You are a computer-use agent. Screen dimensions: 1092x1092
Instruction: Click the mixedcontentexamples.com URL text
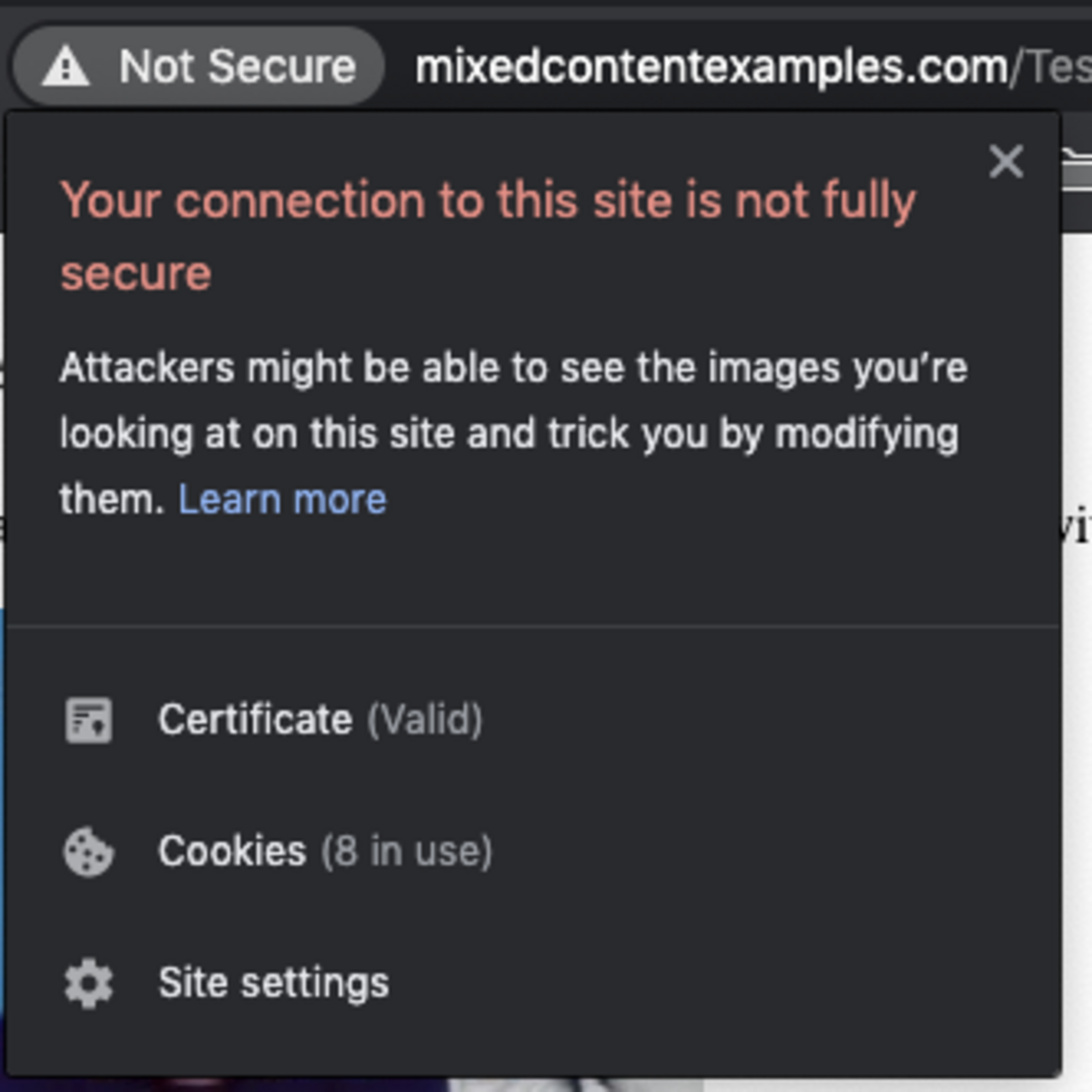pos(711,67)
